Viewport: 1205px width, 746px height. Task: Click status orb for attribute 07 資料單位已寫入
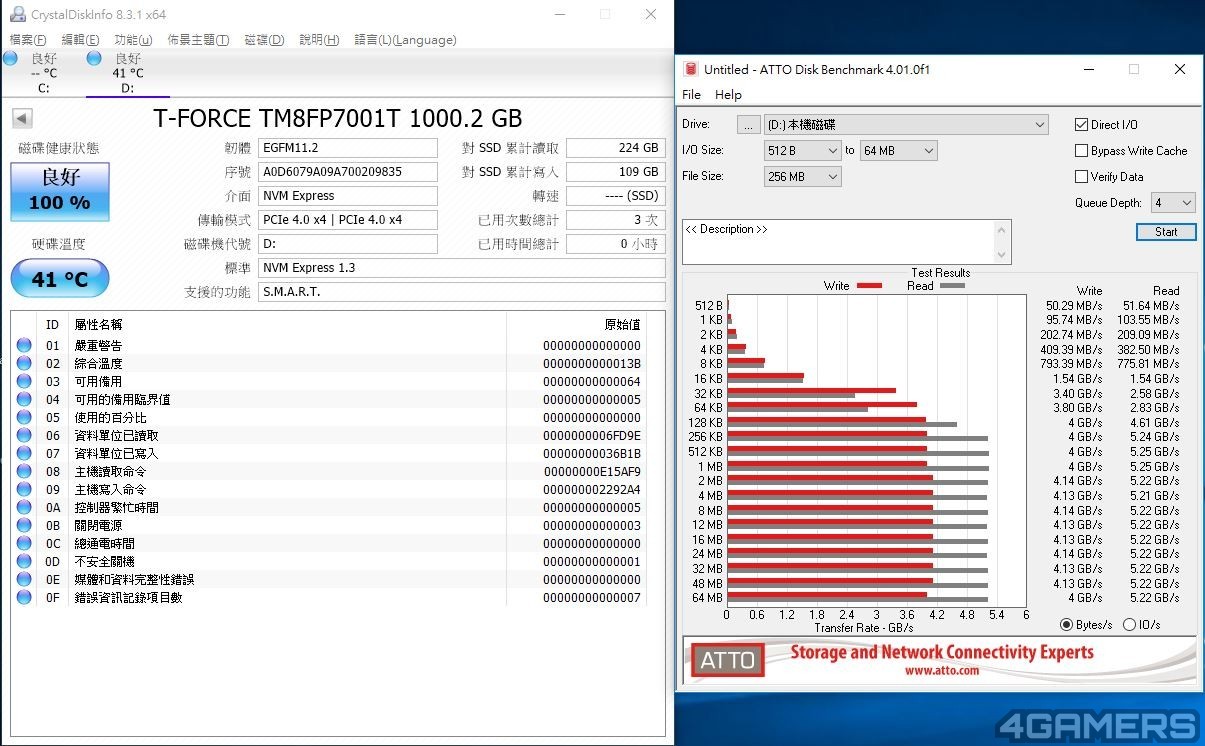[x=24, y=454]
